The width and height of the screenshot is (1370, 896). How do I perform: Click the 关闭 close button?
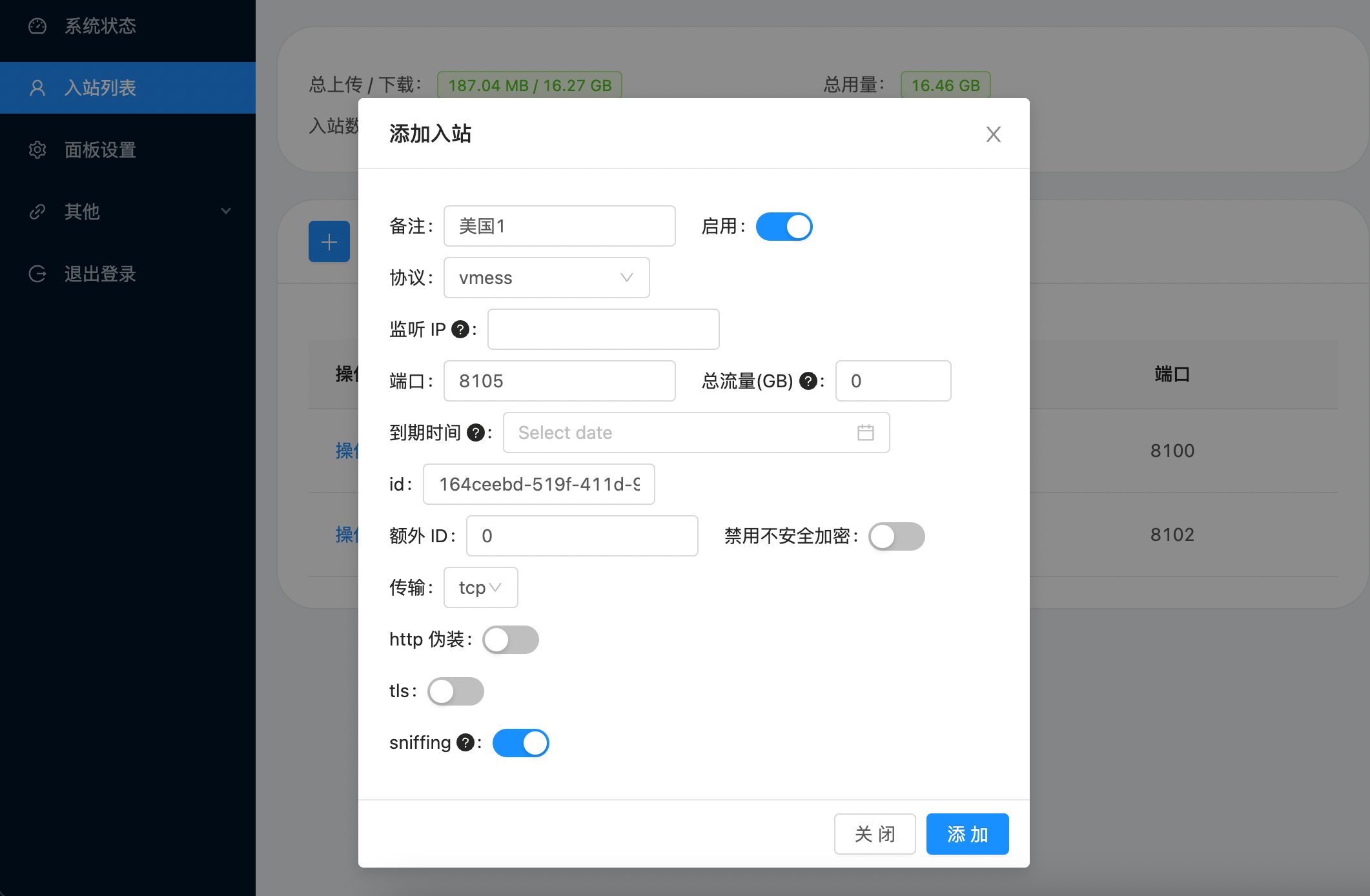click(x=875, y=834)
